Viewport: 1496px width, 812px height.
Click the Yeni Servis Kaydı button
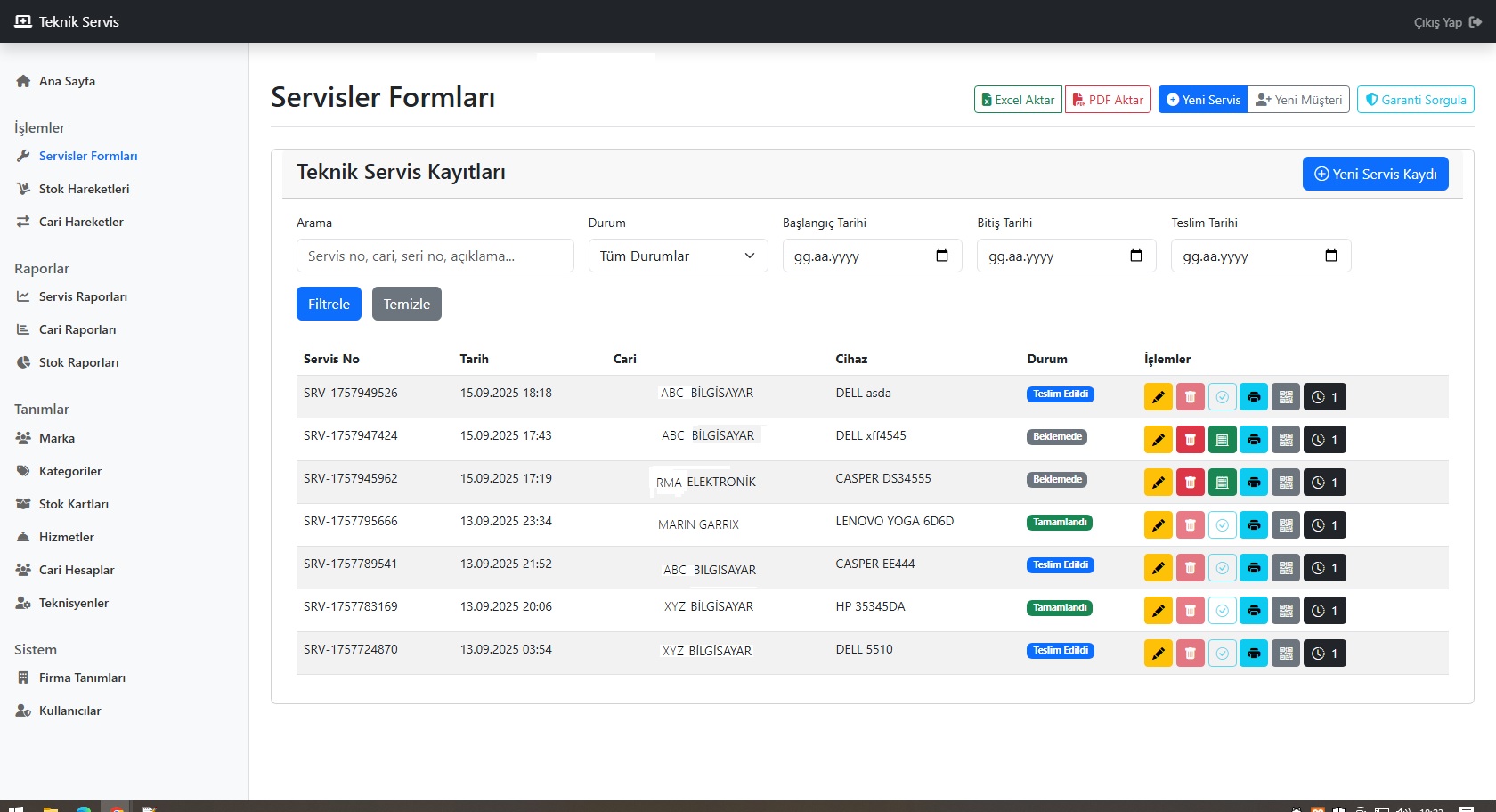click(x=1375, y=175)
